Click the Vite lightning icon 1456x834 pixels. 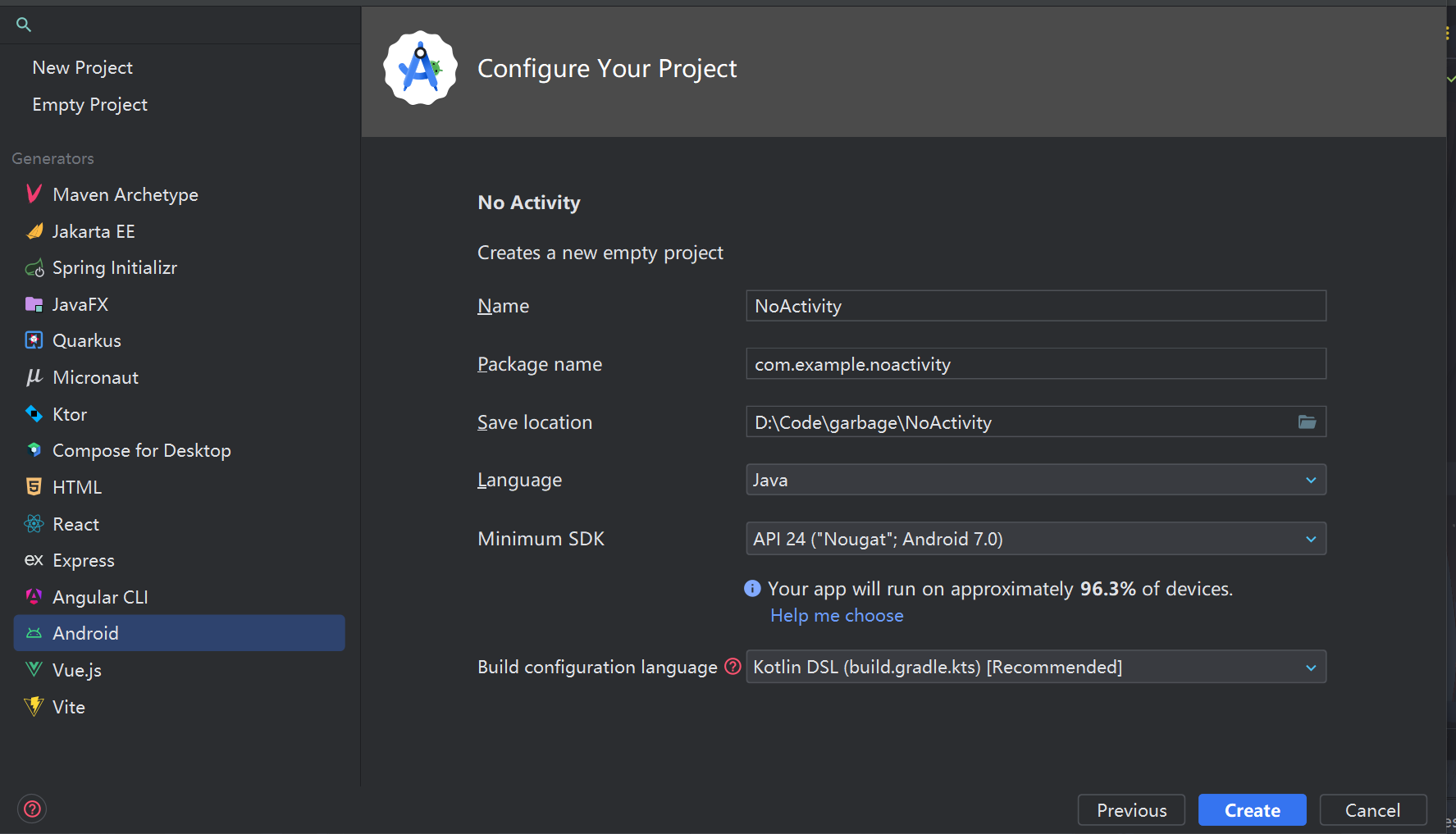click(34, 707)
